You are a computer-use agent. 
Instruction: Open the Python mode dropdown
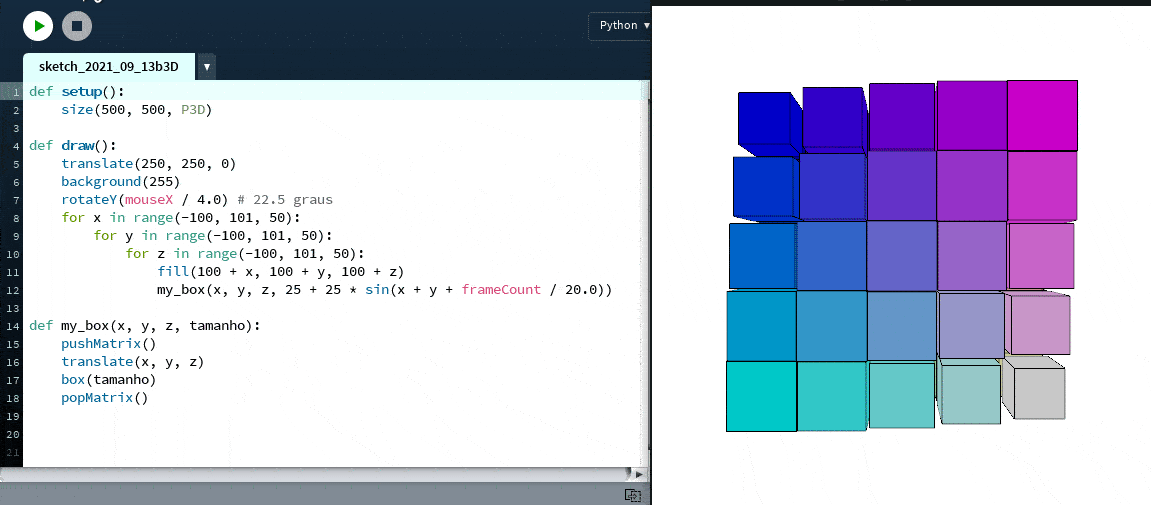point(624,25)
